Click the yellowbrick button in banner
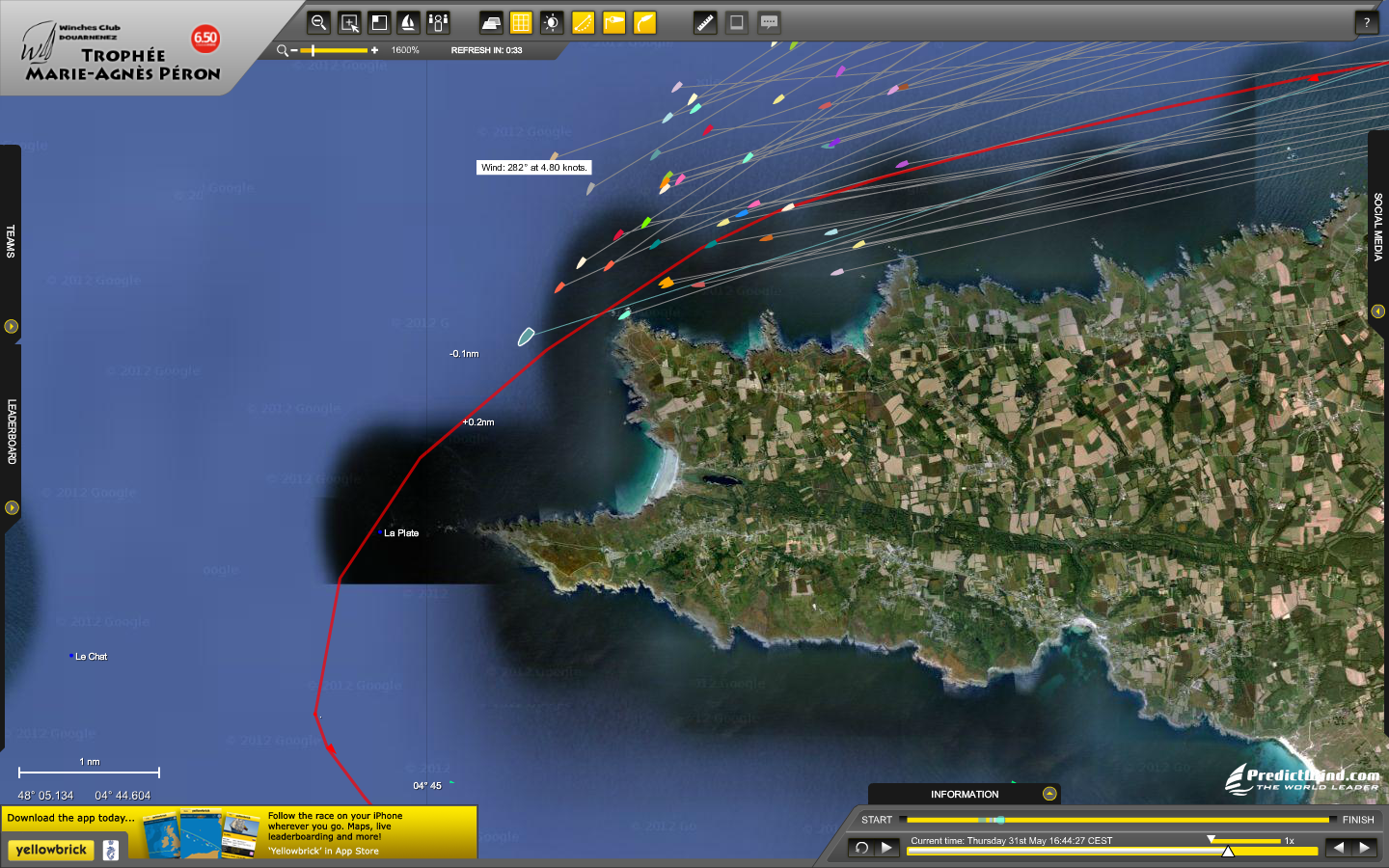Screen dimensions: 1389x868 coord(51,850)
